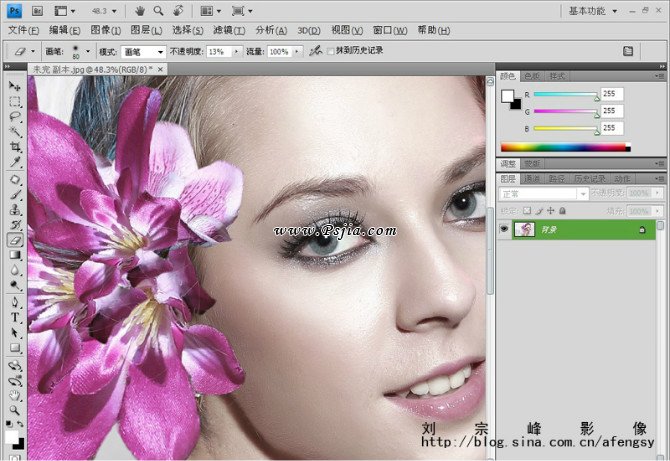Choose the Type (T) tool
The height and width of the screenshot is (461, 670).
[x=15, y=317]
